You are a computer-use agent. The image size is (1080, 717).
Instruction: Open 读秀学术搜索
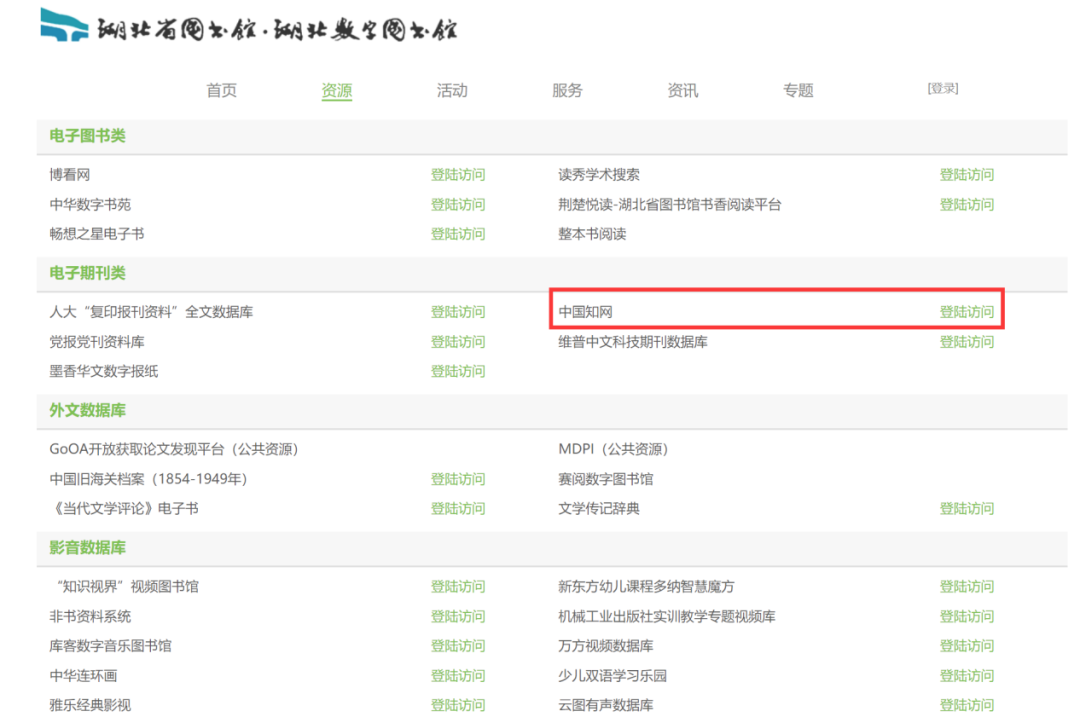[599, 175]
